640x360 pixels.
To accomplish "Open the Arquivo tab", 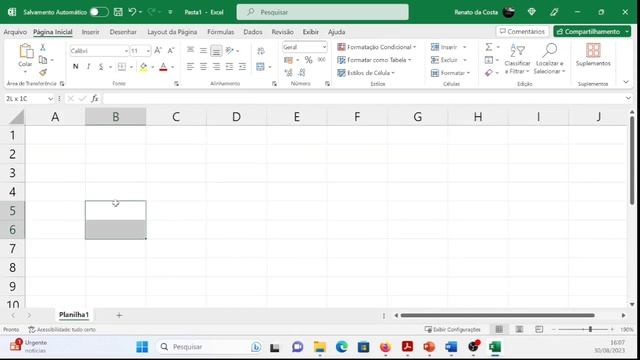I will point(15,32).
